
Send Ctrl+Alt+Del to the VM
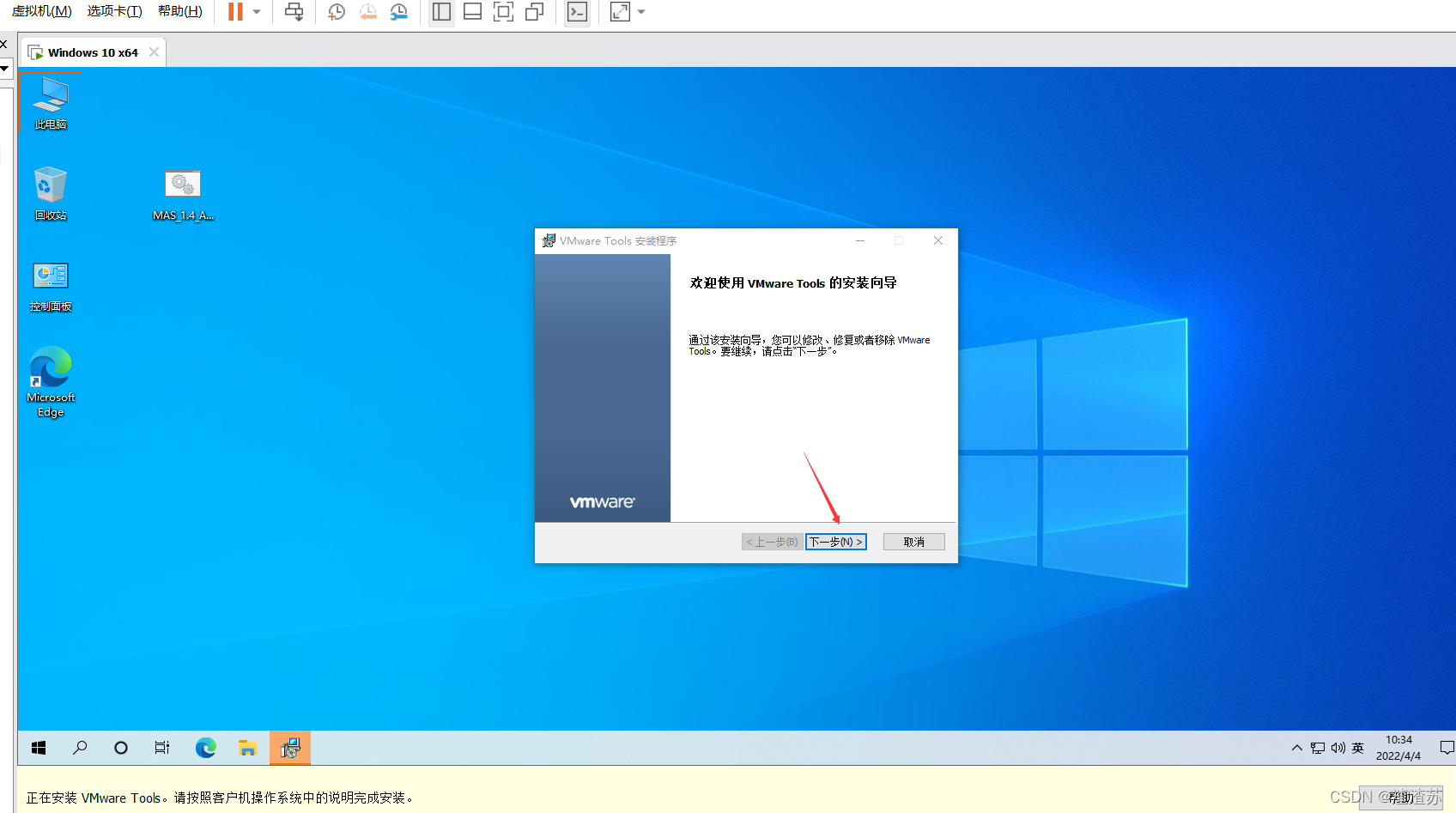click(x=294, y=12)
